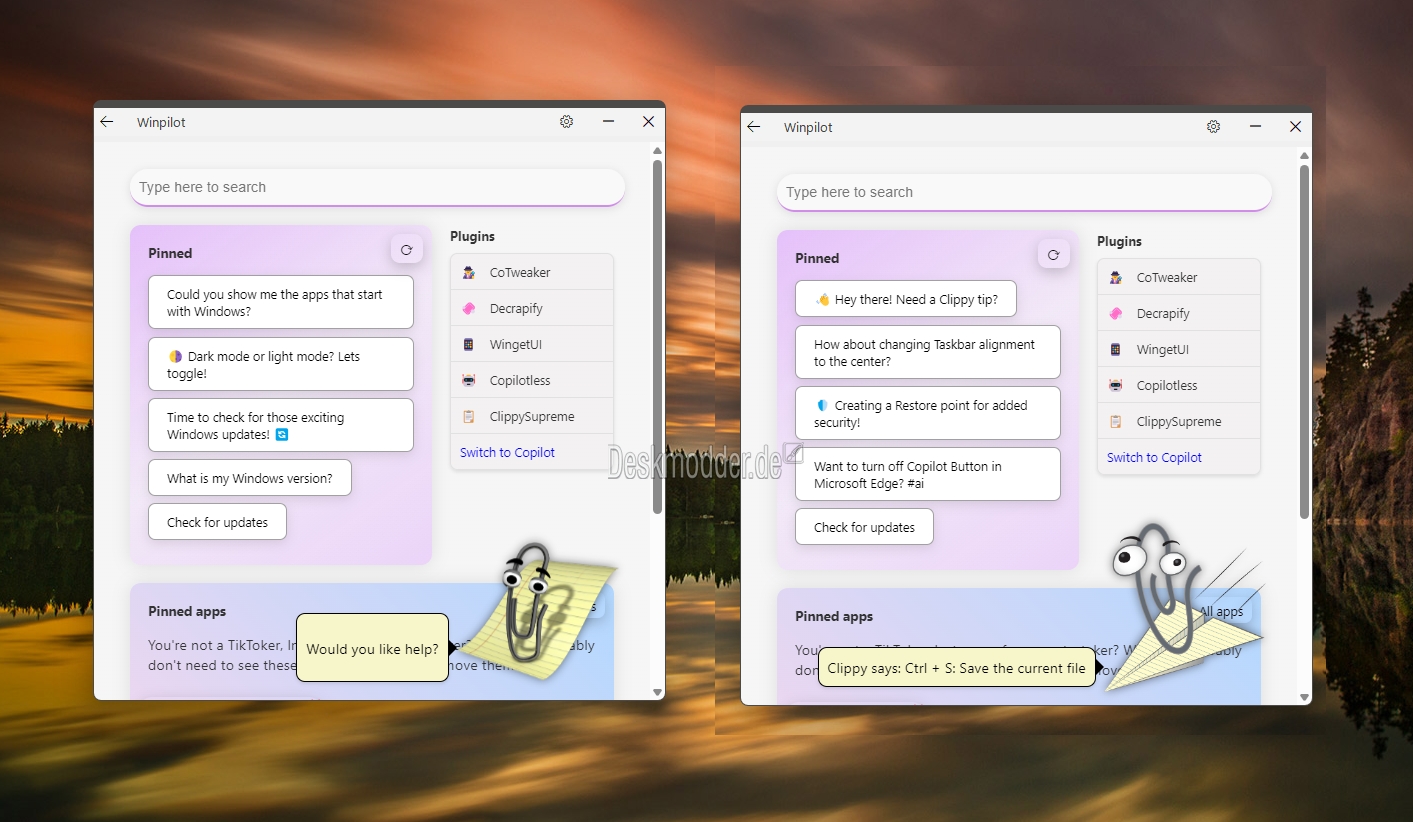Screen dimensions: 1413x822
Task: Focus the search box in the left window
Action: click(x=377, y=188)
